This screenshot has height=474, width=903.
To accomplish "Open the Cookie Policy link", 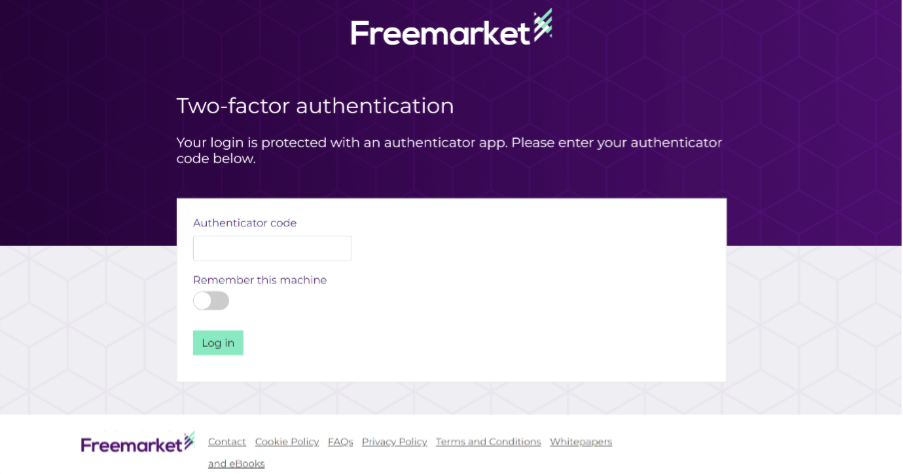I will (287, 442).
